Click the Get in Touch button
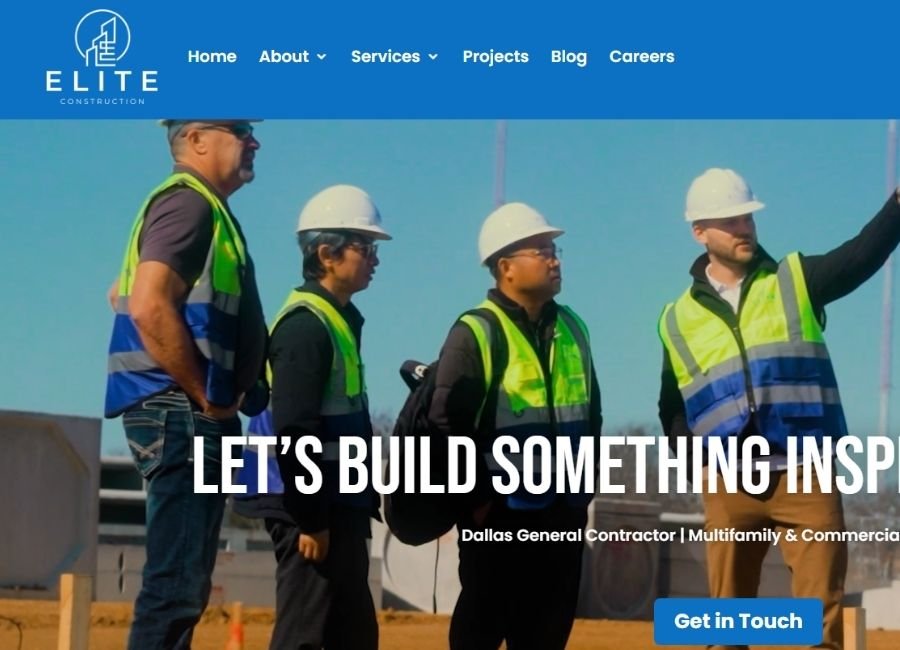Image resolution: width=900 pixels, height=650 pixels. (738, 621)
